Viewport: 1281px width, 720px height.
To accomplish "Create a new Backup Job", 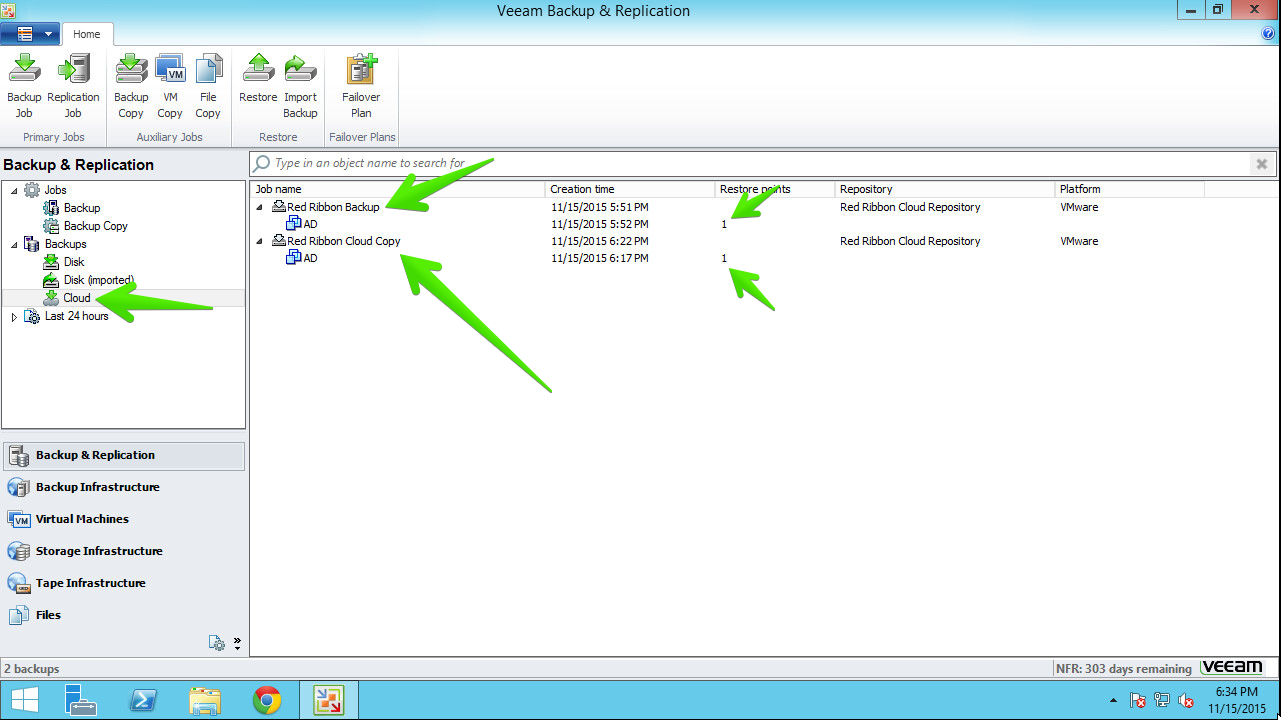I will (24, 86).
